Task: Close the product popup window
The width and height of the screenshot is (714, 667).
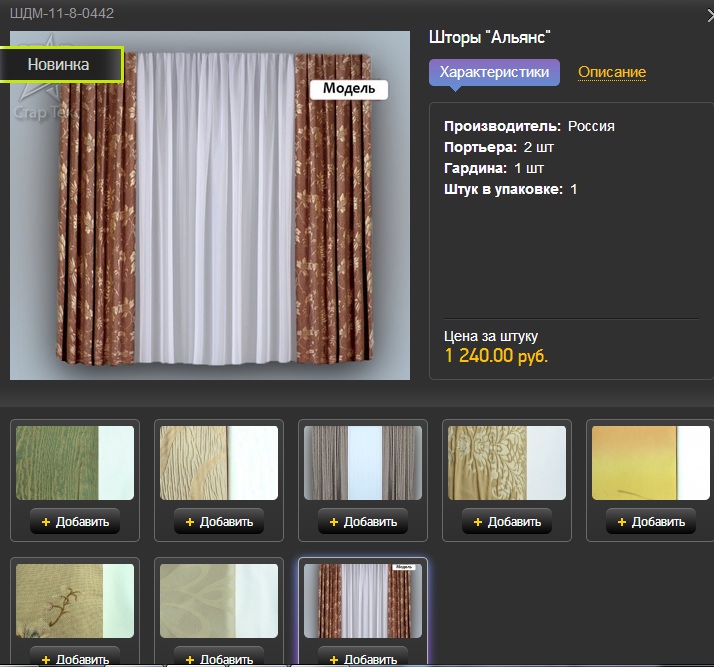Action: coord(710,16)
